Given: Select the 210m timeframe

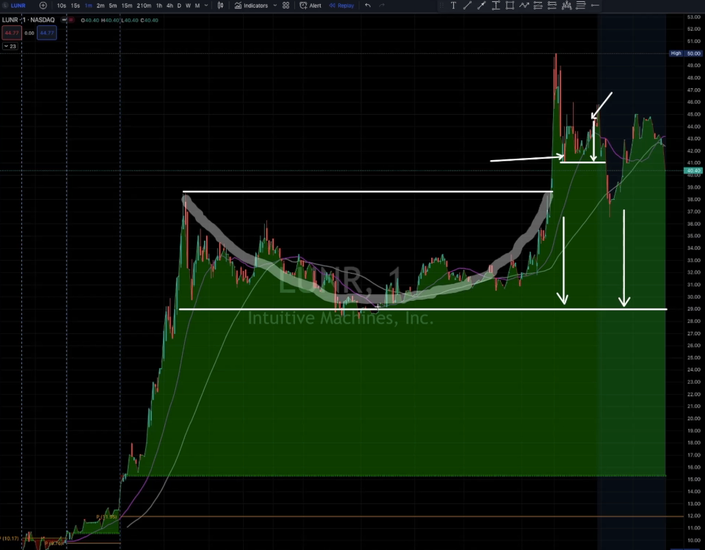Looking at the screenshot, I should (144, 5).
